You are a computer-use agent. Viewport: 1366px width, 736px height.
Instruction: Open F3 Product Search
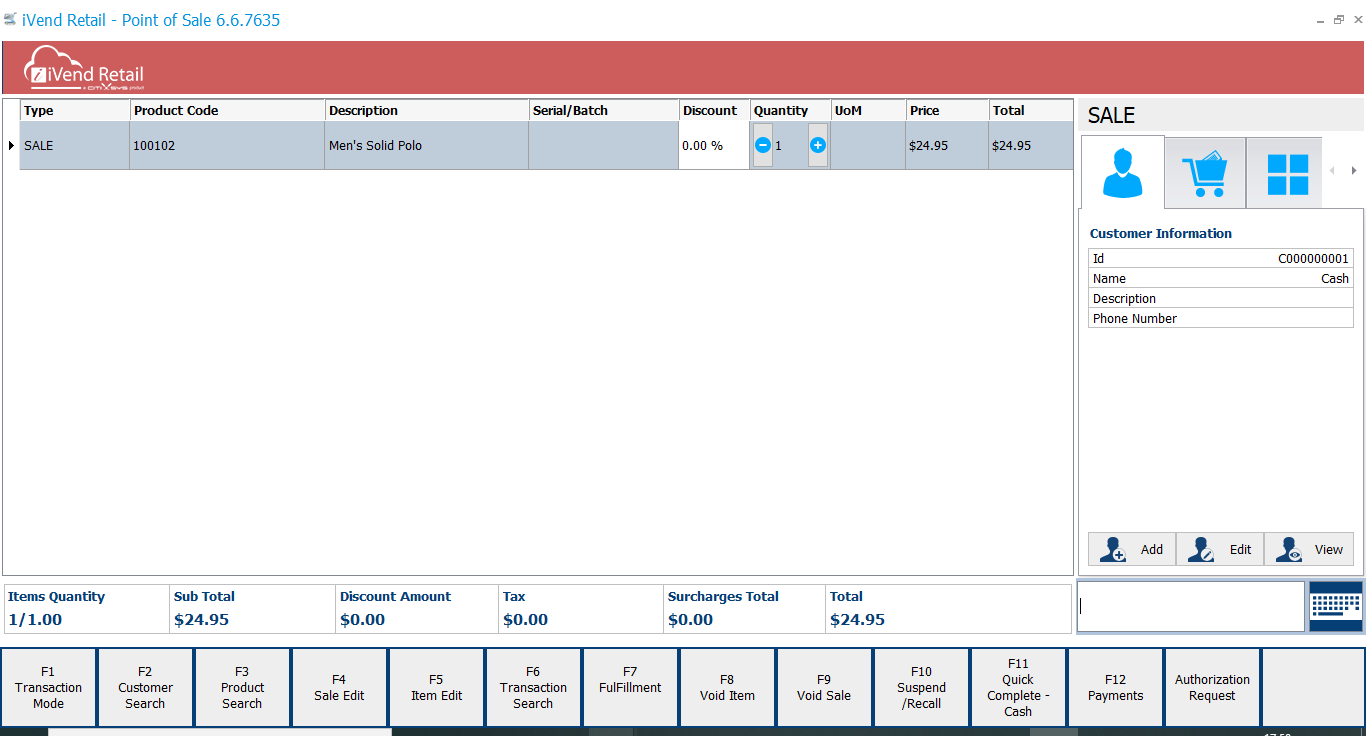tap(243, 688)
